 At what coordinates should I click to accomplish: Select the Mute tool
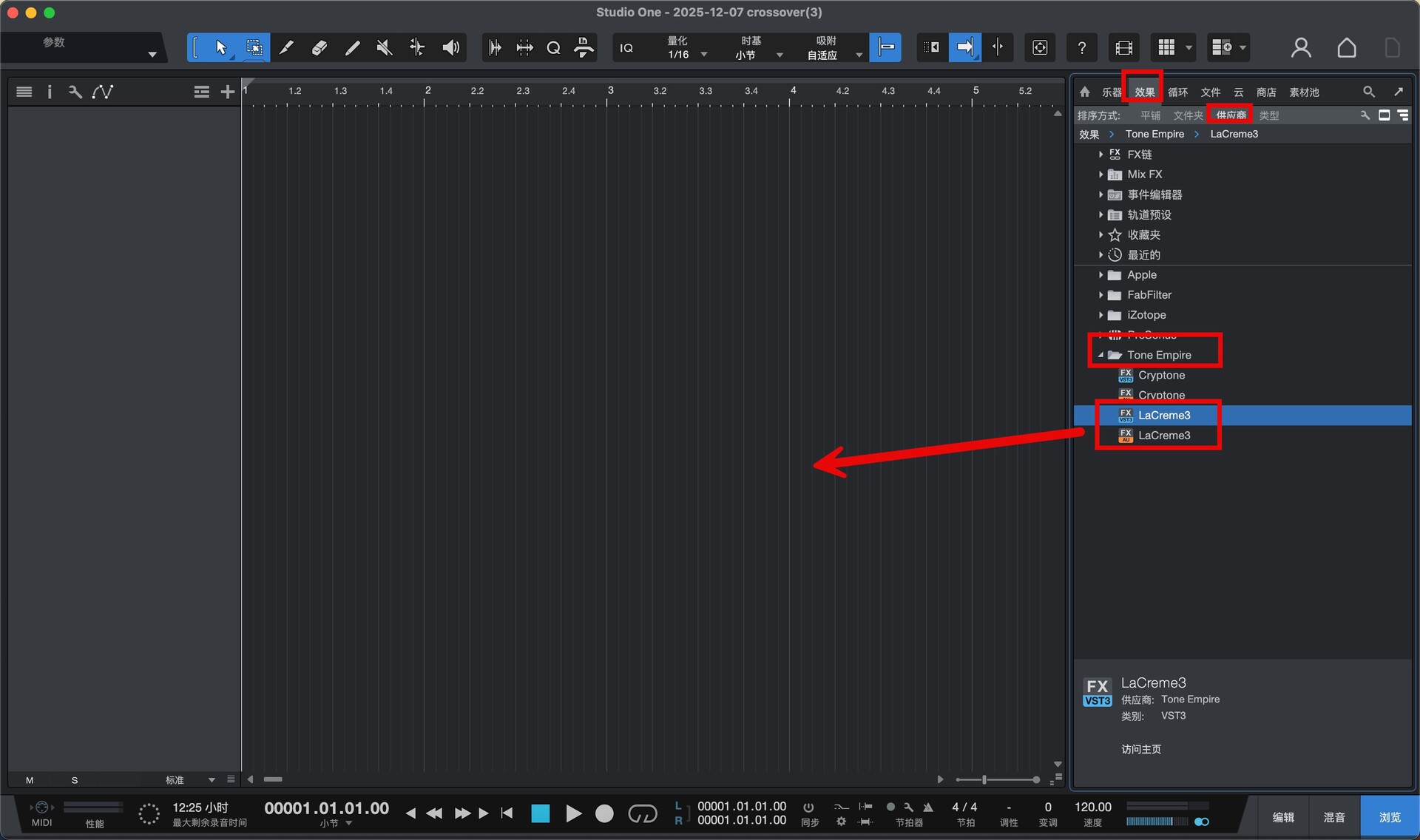pos(384,48)
